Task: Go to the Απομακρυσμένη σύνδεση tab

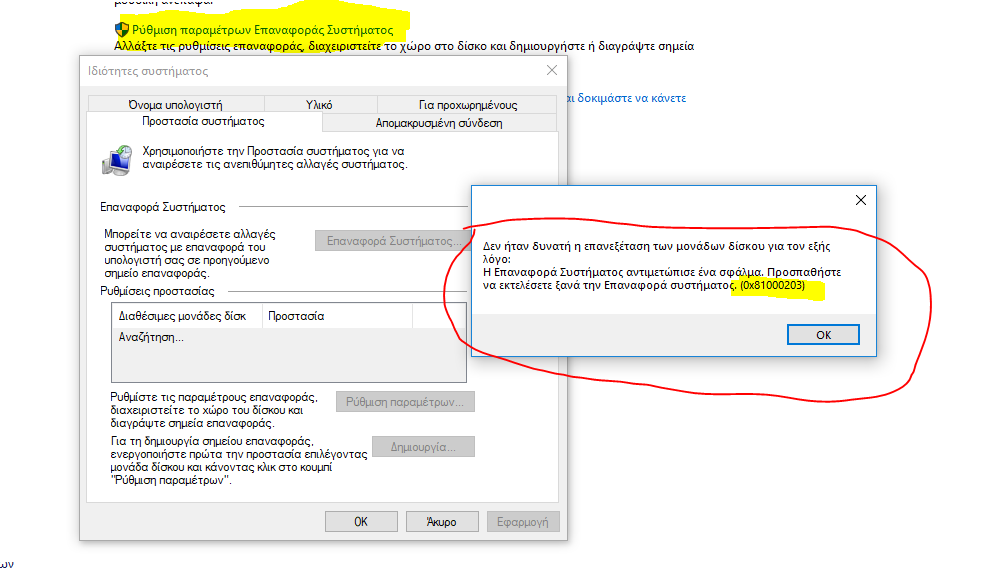Action: (x=439, y=123)
